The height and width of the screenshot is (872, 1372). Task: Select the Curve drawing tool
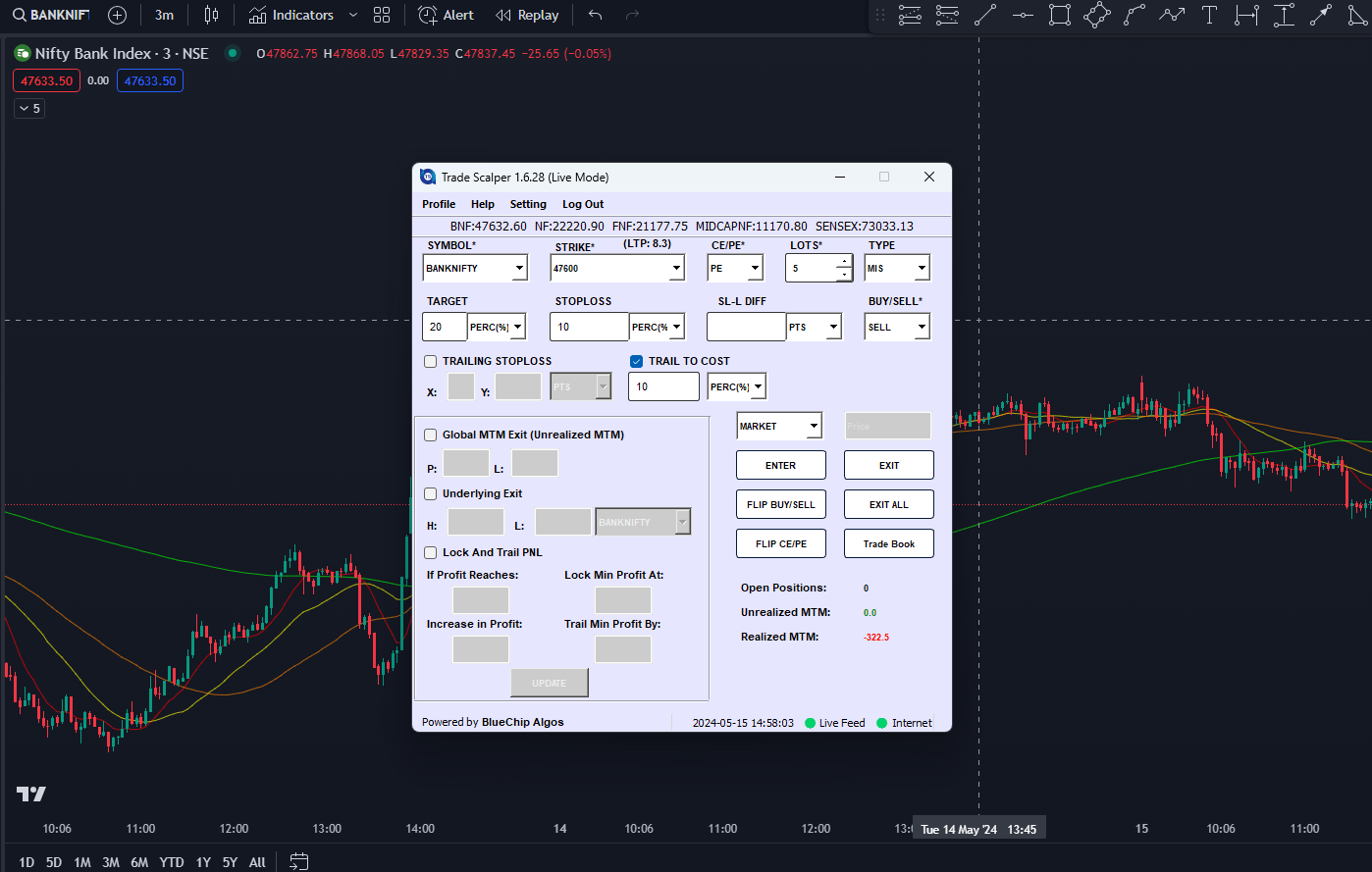click(1135, 15)
